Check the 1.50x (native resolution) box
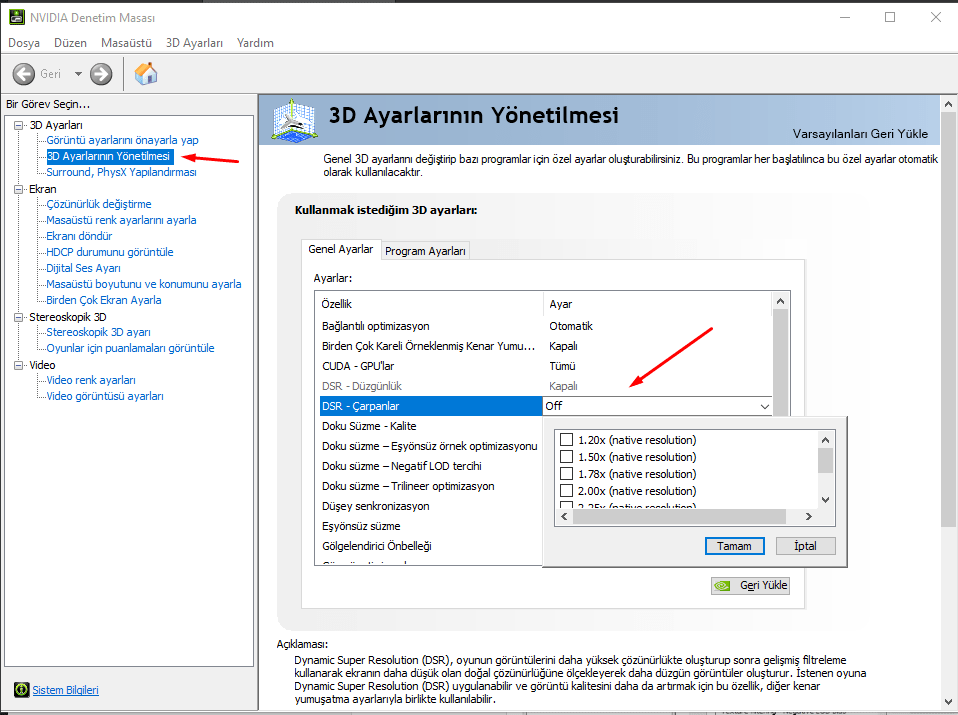 [566, 456]
